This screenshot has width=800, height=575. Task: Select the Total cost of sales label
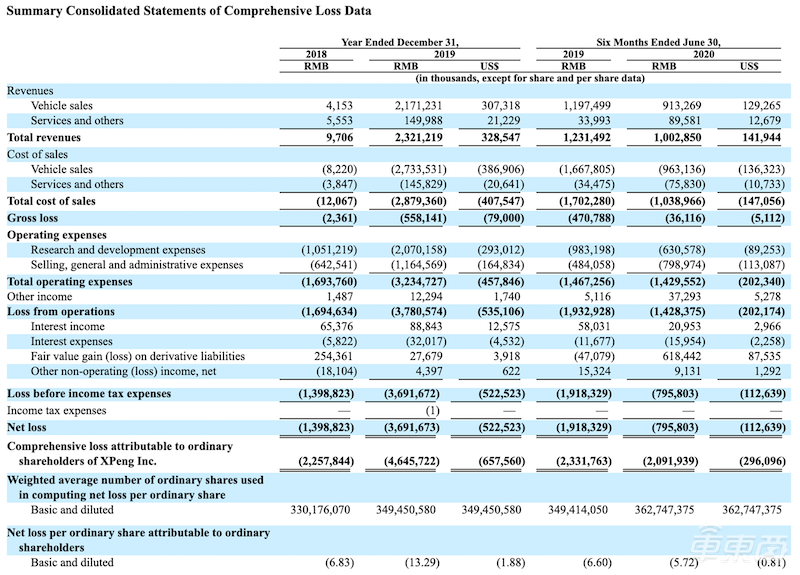[x=50, y=199]
